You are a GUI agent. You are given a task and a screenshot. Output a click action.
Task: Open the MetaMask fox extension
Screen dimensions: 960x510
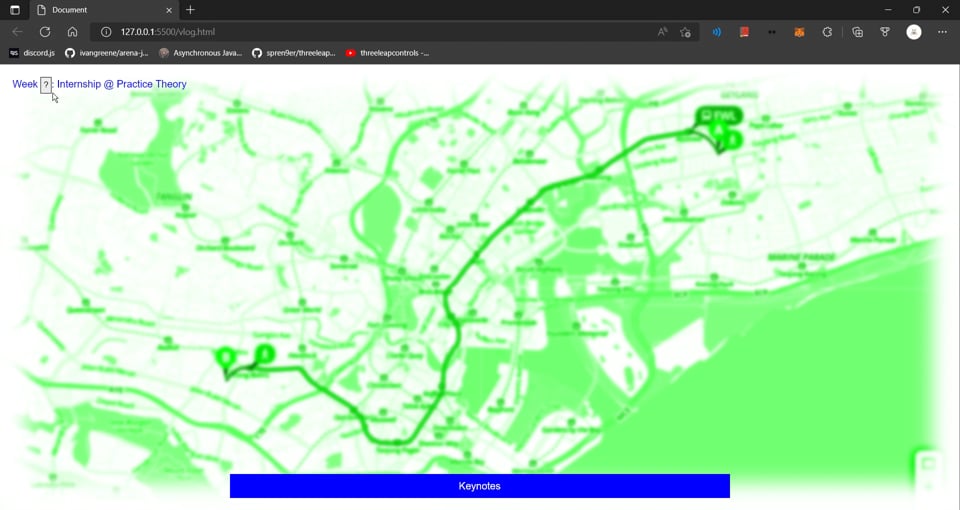[799, 32]
